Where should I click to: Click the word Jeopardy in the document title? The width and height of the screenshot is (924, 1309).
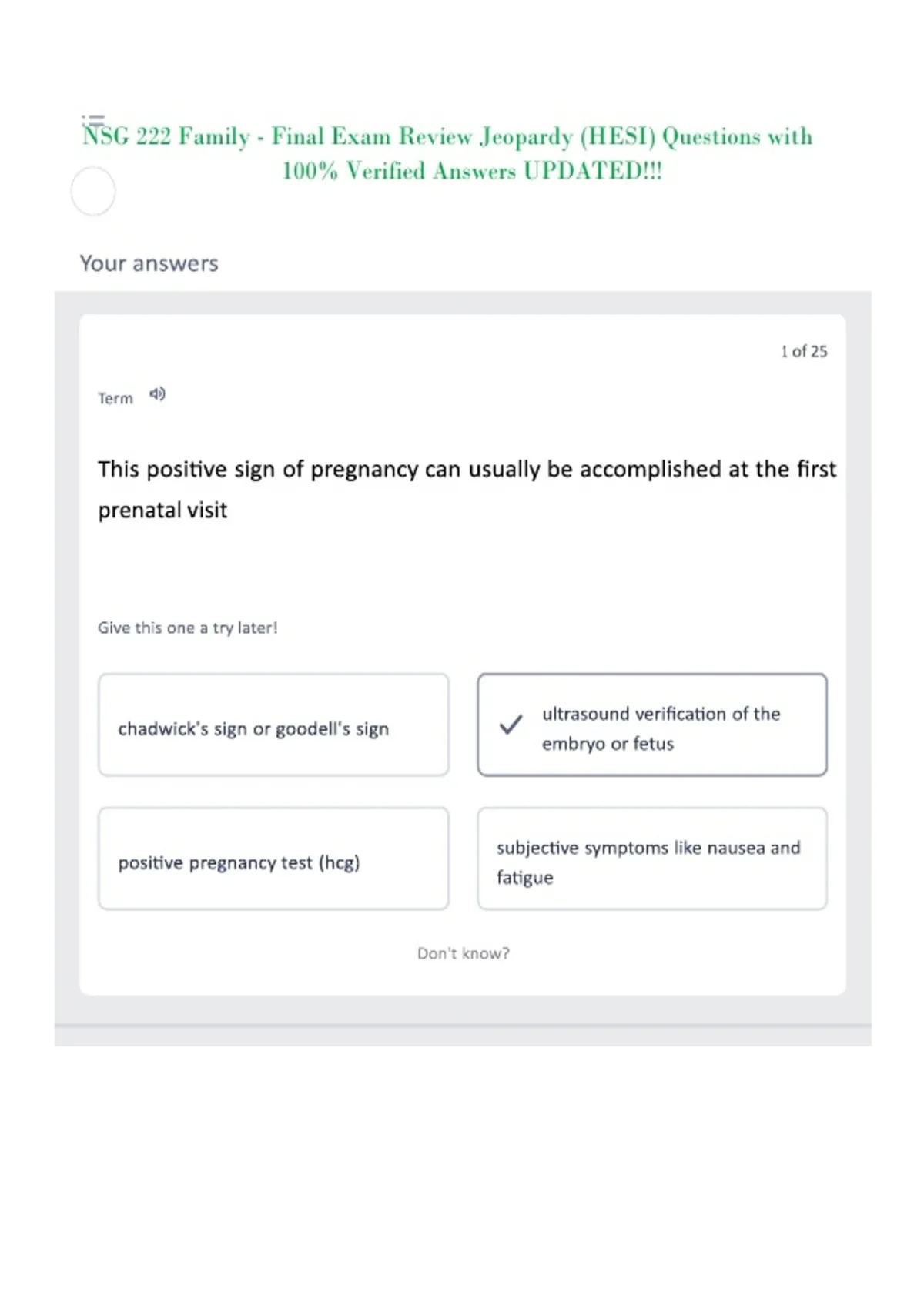(x=526, y=137)
